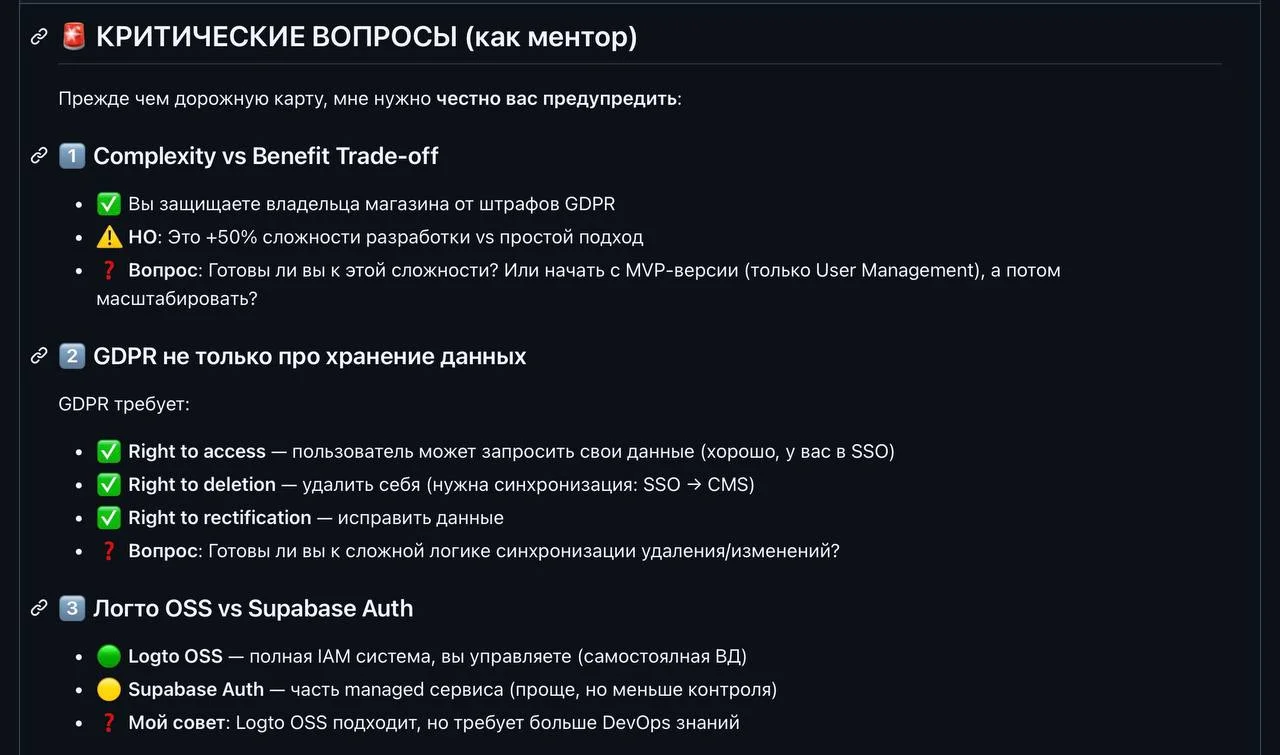Click the anchor link icon beside КРИТИЧЕСКИЕ ВОПРОСЫ heading
1280x755 pixels.
click(x=39, y=37)
